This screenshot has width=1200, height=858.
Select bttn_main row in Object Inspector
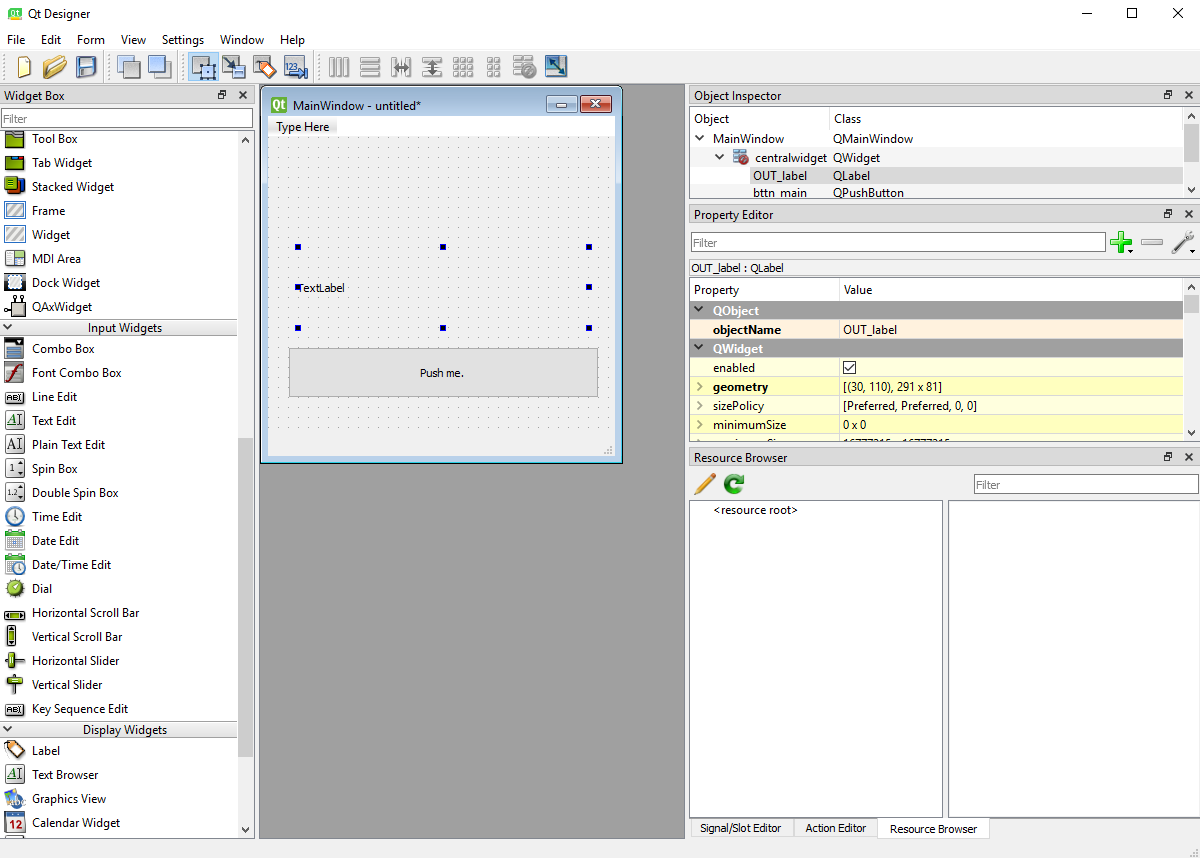click(936, 193)
